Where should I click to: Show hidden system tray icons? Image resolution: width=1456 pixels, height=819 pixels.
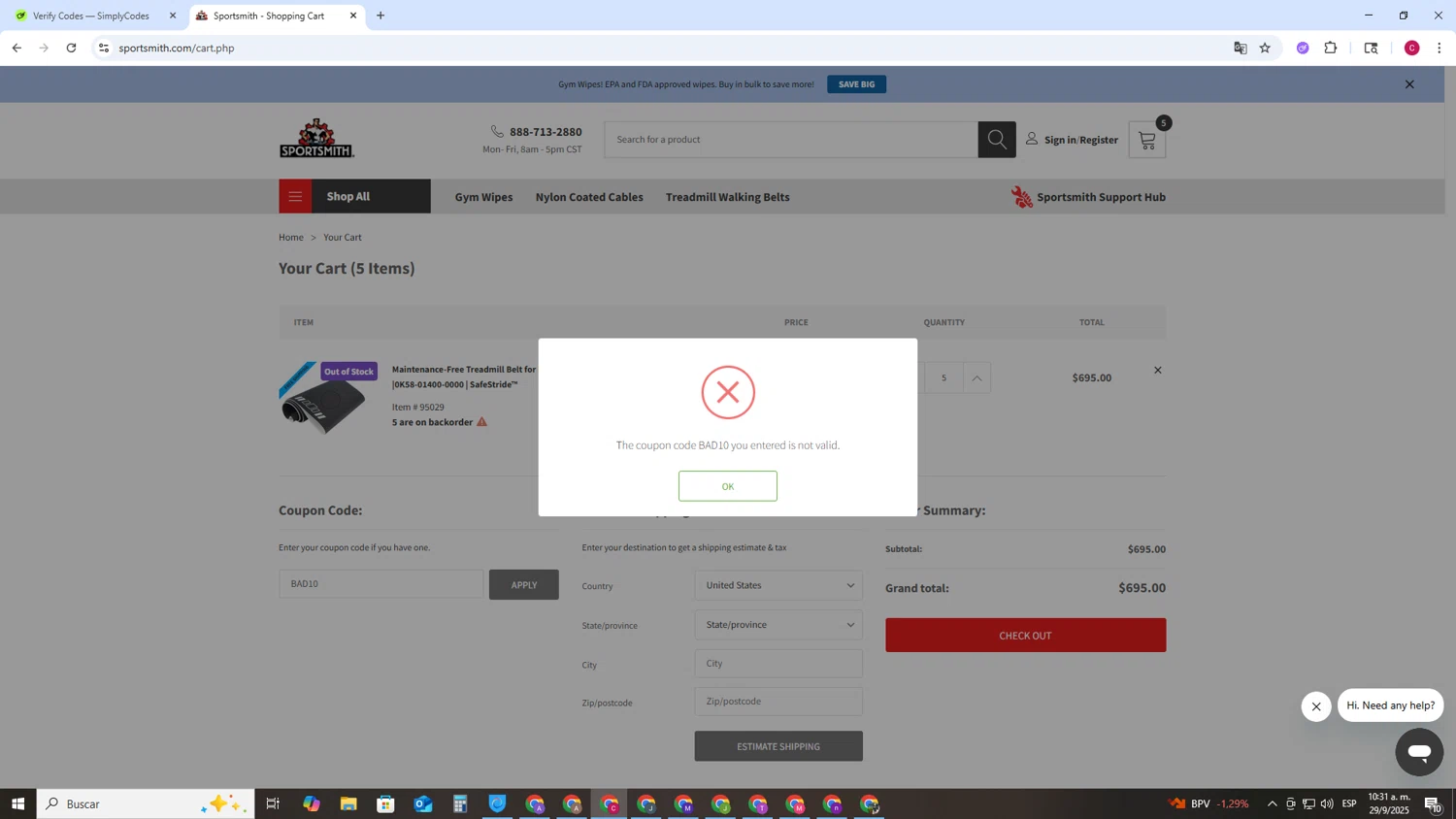coord(1272,803)
